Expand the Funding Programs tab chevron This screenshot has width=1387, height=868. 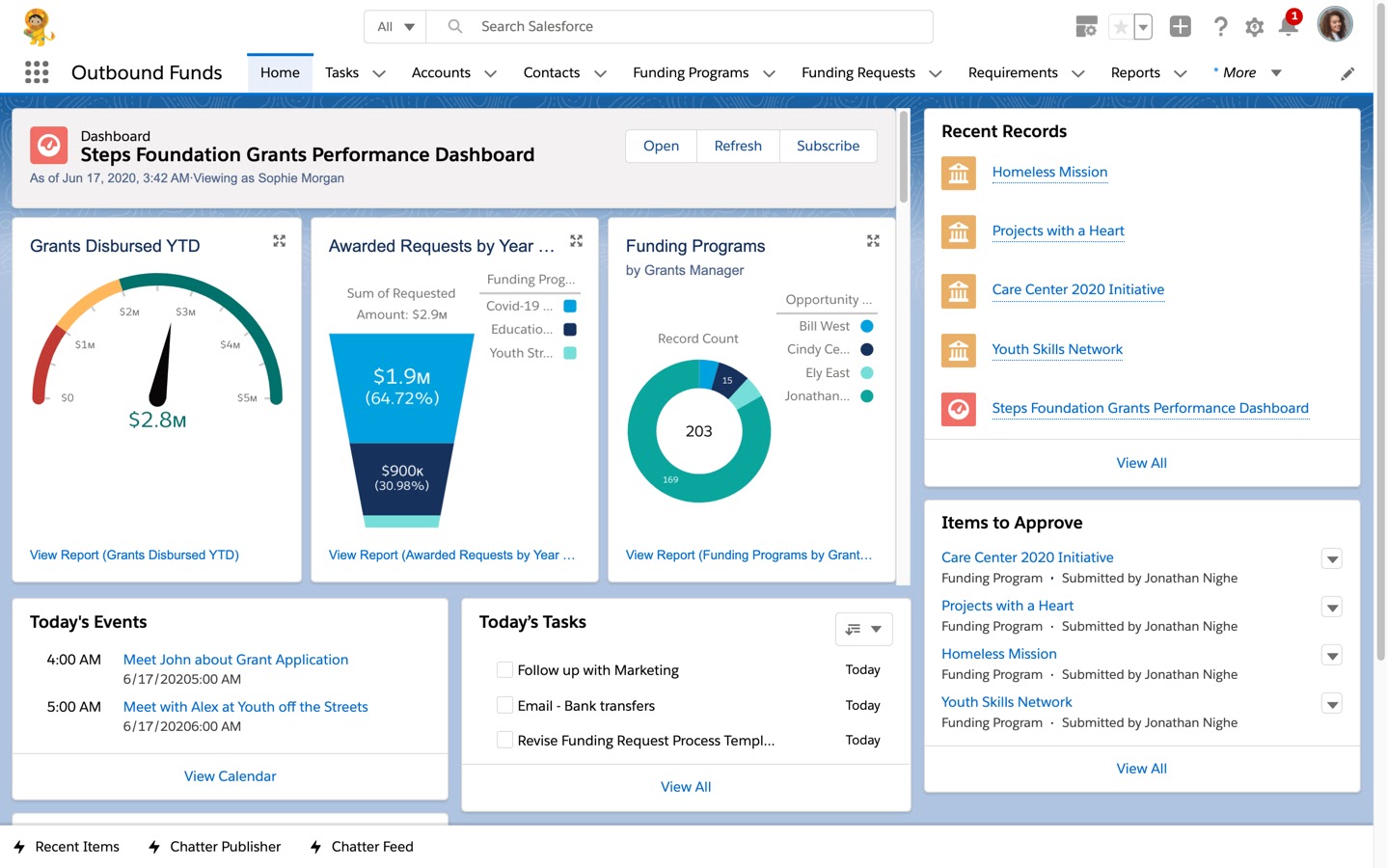(x=769, y=73)
